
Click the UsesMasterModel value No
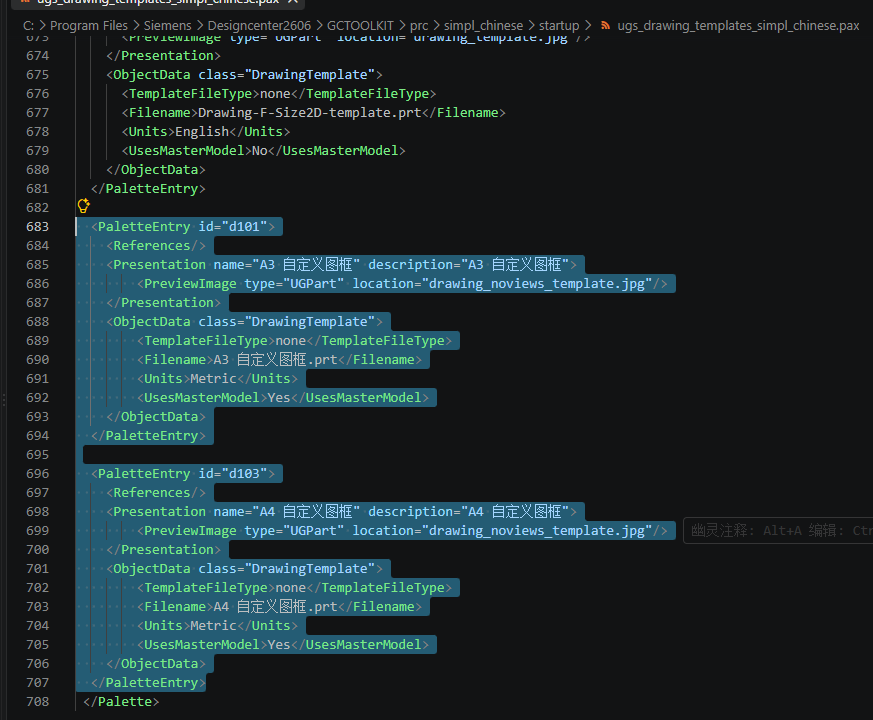pos(260,150)
